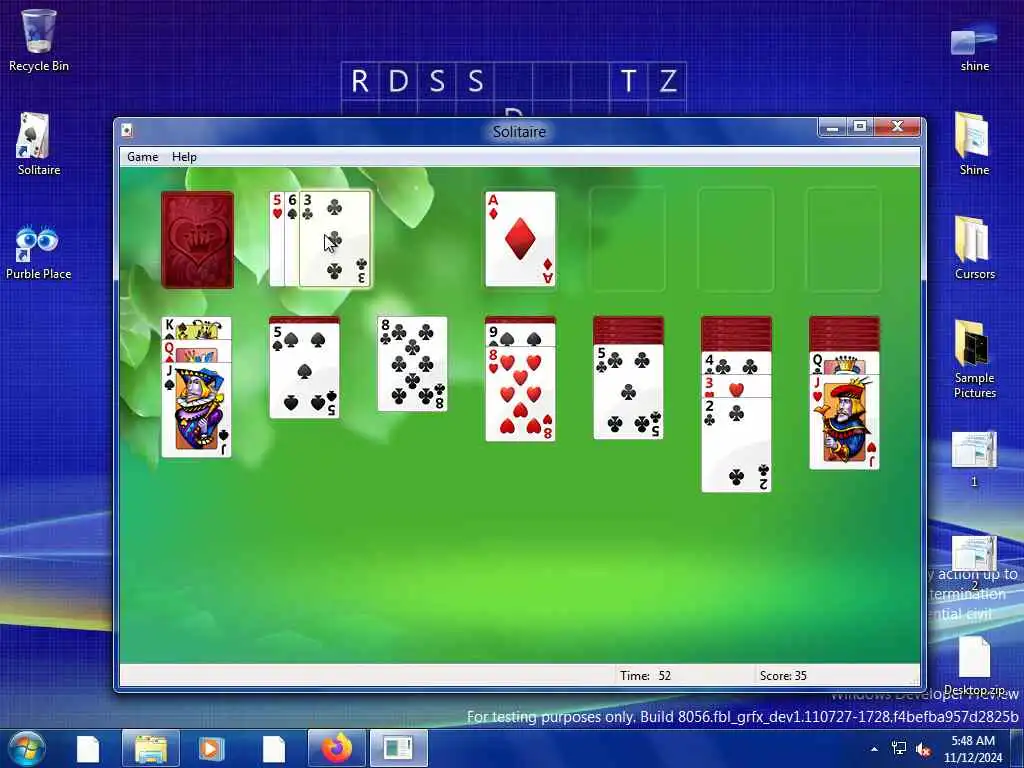Select the King of spades card
1024x768 pixels.
coord(197,328)
